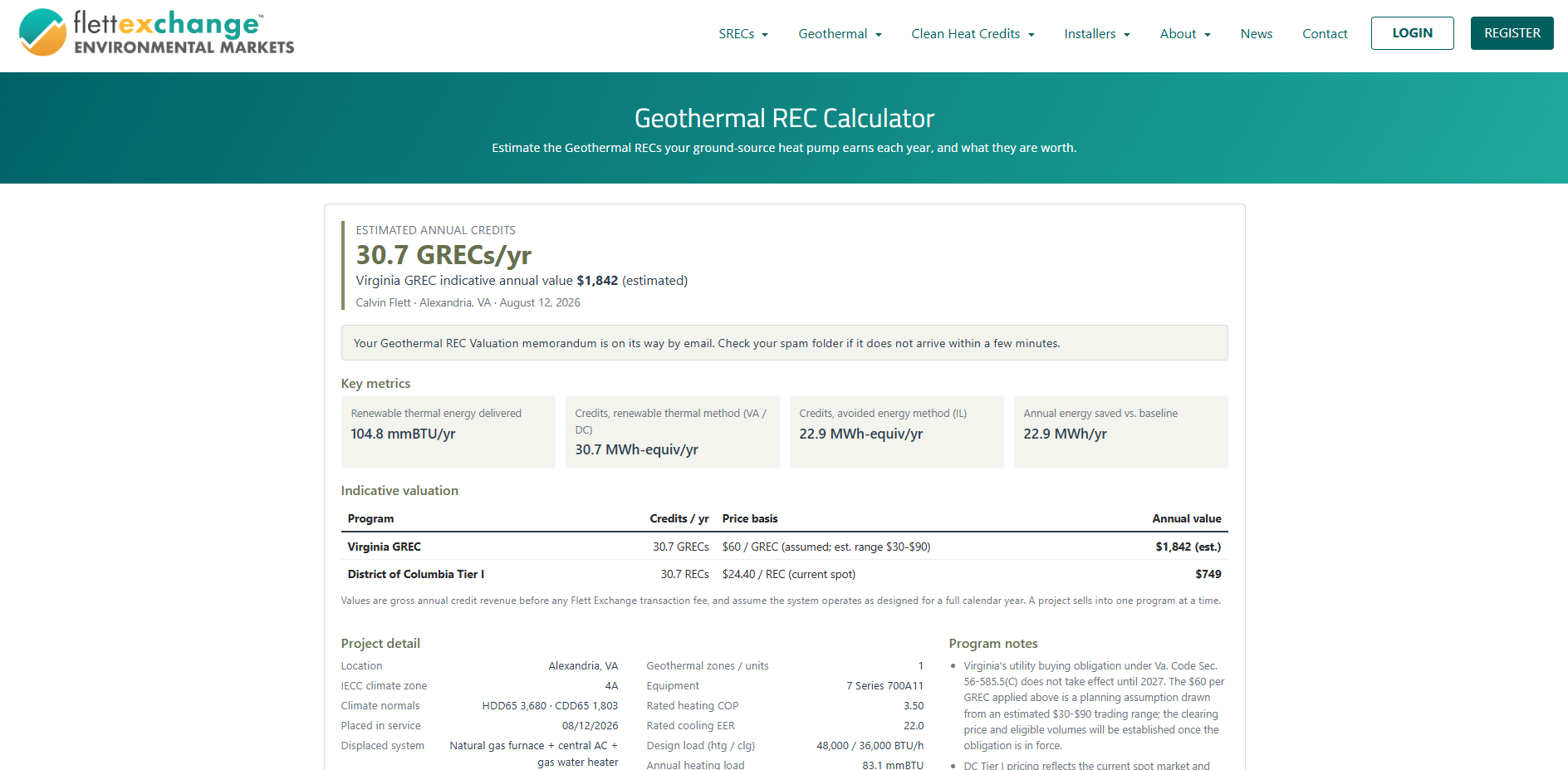Viewport: 1568px width, 770px height.
Task: Click HDD65 3,680 · CDD65 1,803 value
Action: (550, 706)
